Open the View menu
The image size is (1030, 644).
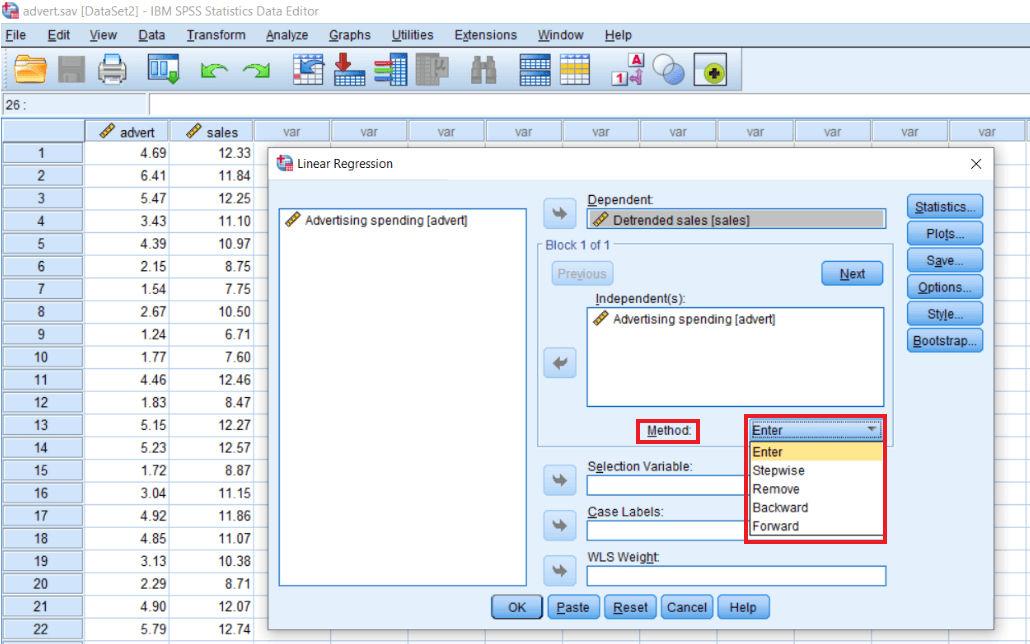(x=102, y=35)
